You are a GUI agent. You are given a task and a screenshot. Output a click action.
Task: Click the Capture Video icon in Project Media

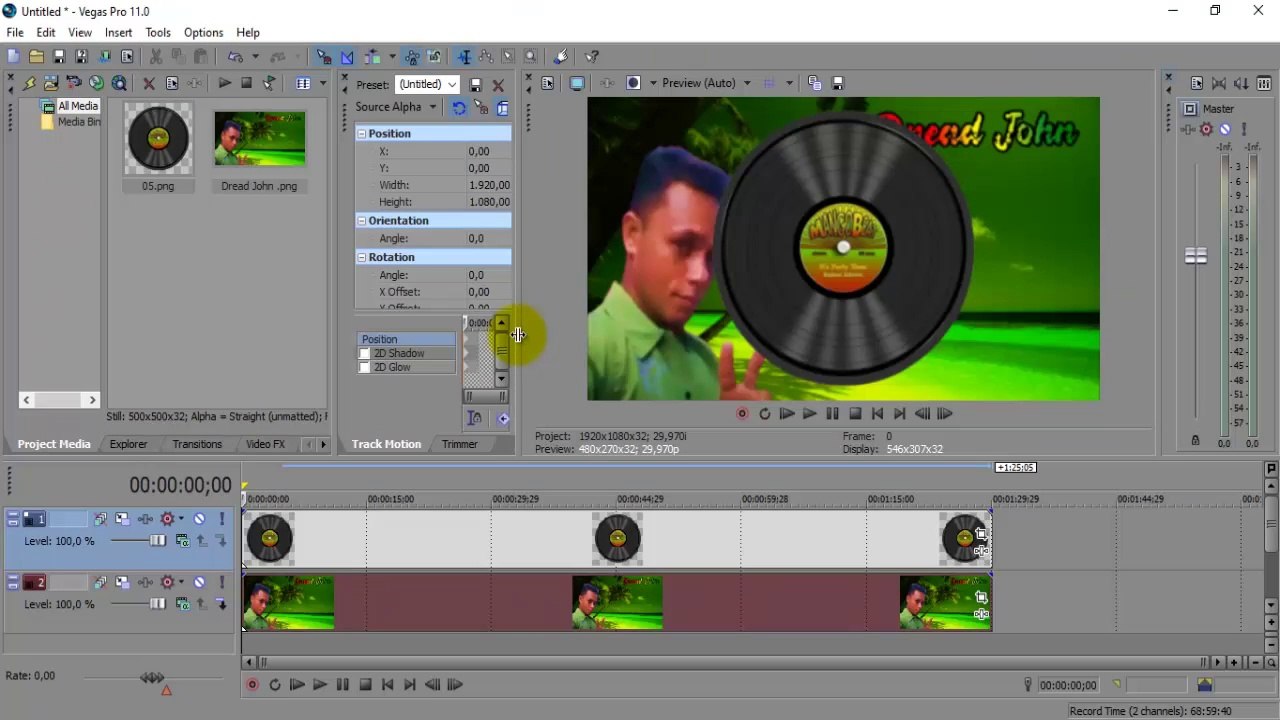(x=74, y=83)
